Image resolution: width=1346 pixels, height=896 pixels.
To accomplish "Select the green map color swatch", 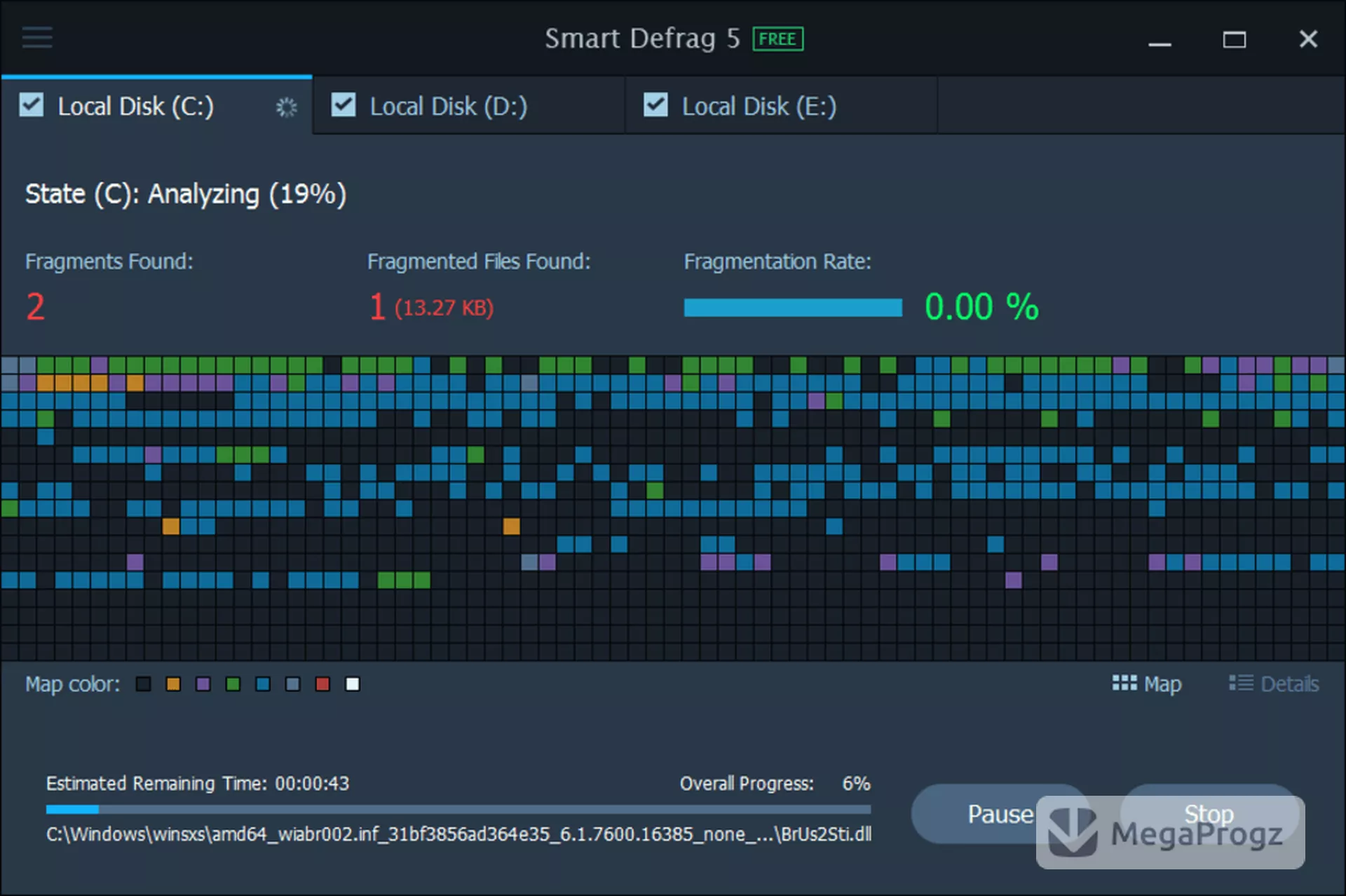I will coord(233,684).
